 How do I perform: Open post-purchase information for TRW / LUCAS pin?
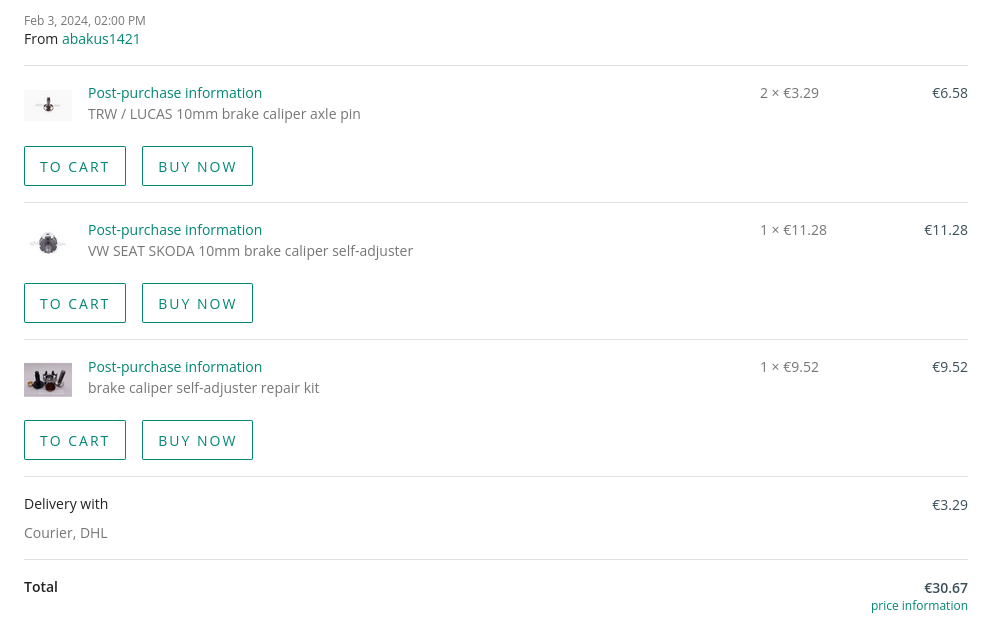coord(175,93)
